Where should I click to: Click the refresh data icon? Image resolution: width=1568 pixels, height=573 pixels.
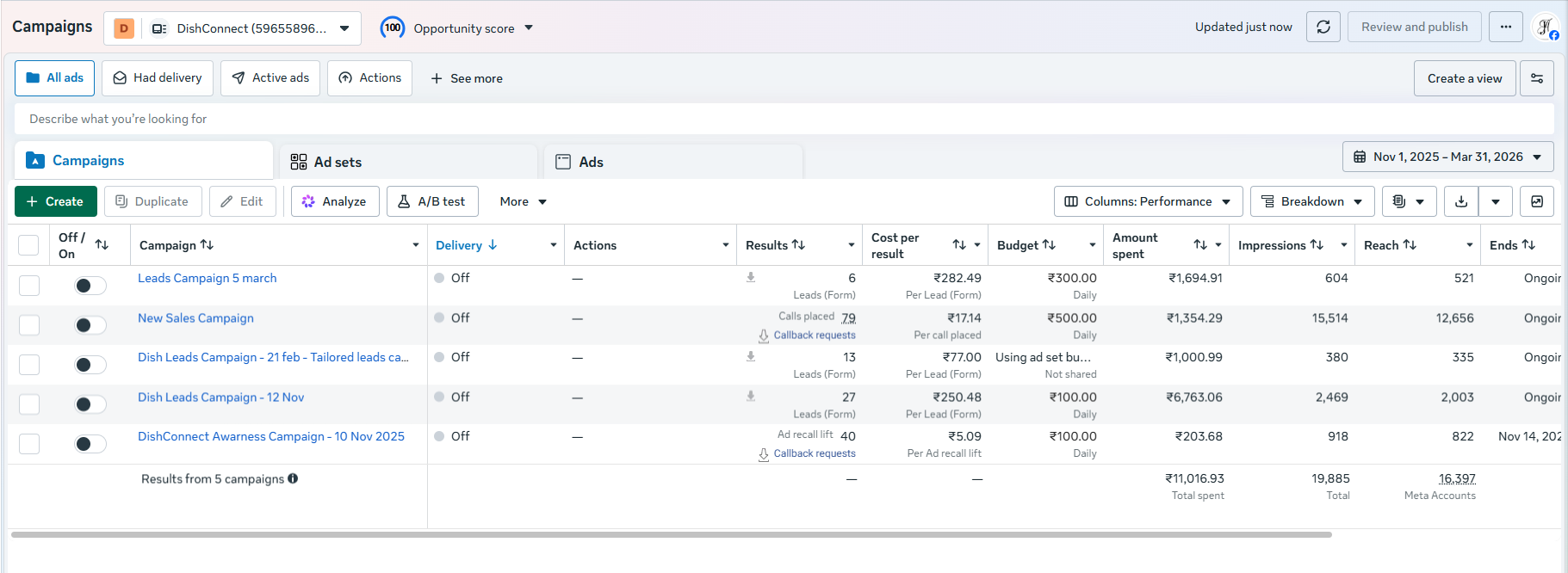pos(1323,27)
